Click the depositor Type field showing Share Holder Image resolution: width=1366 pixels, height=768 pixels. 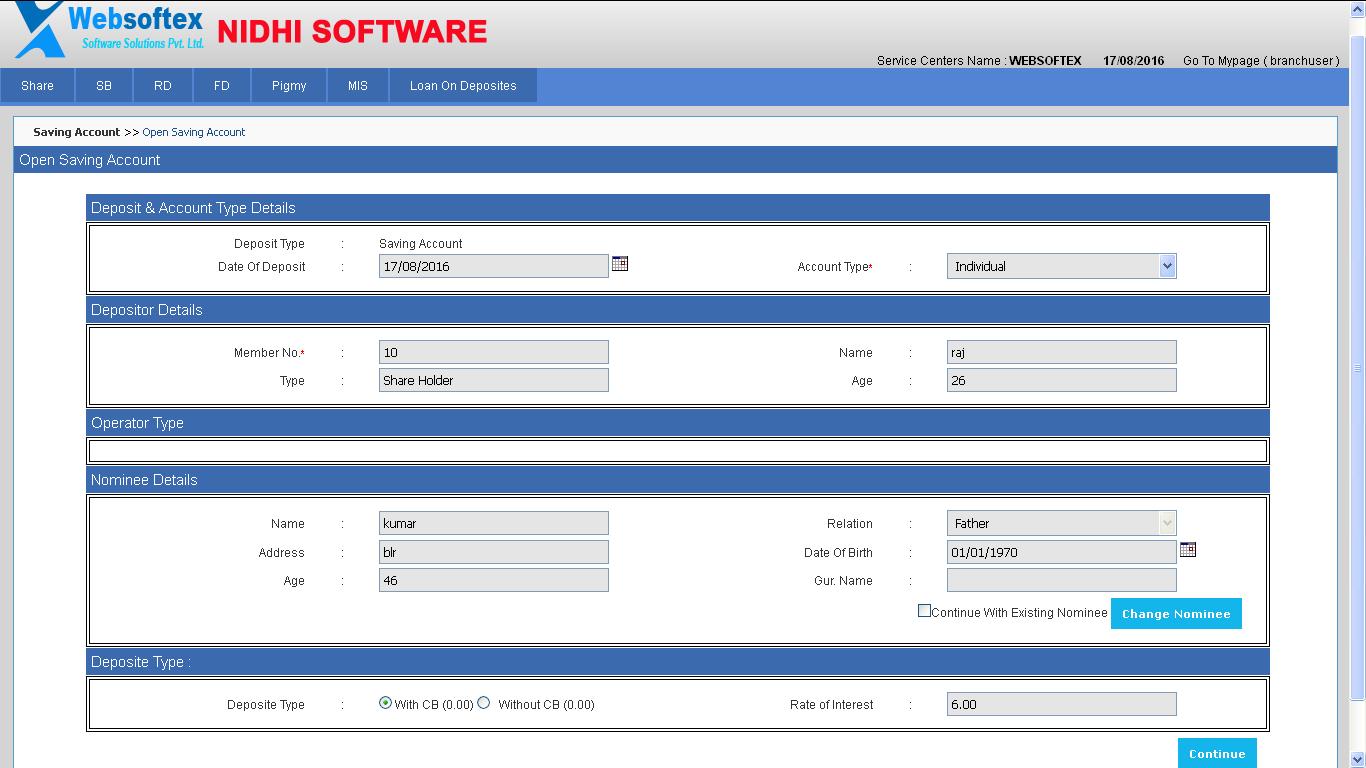[494, 380]
